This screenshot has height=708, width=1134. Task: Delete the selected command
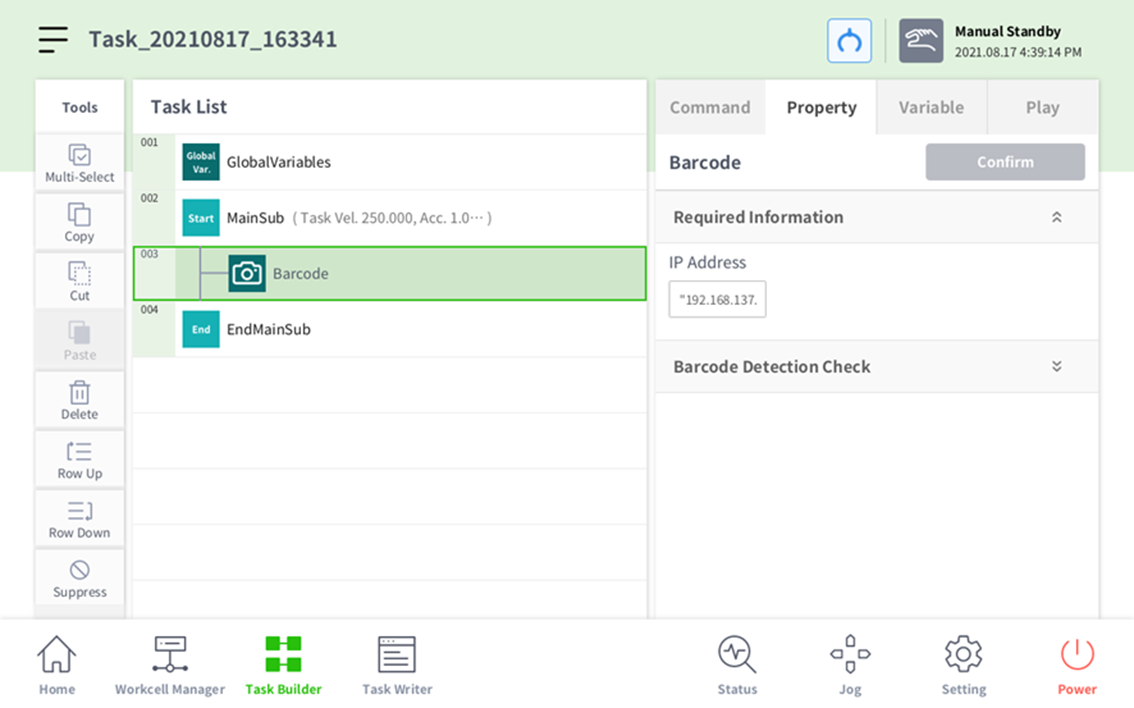pos(80,400)
